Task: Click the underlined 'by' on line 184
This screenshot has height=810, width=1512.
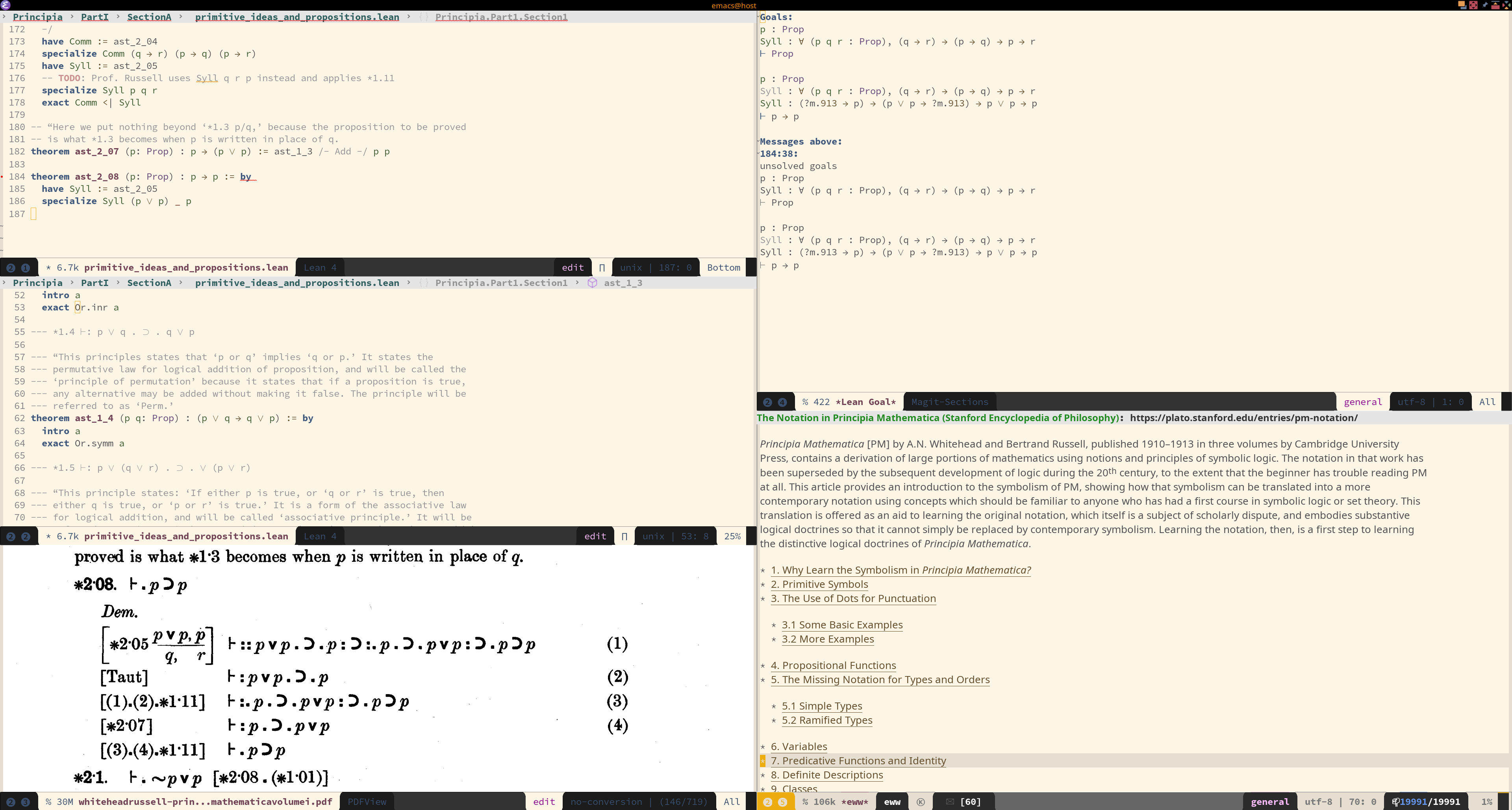Action: pyautogui.click(x=245, y=177)
